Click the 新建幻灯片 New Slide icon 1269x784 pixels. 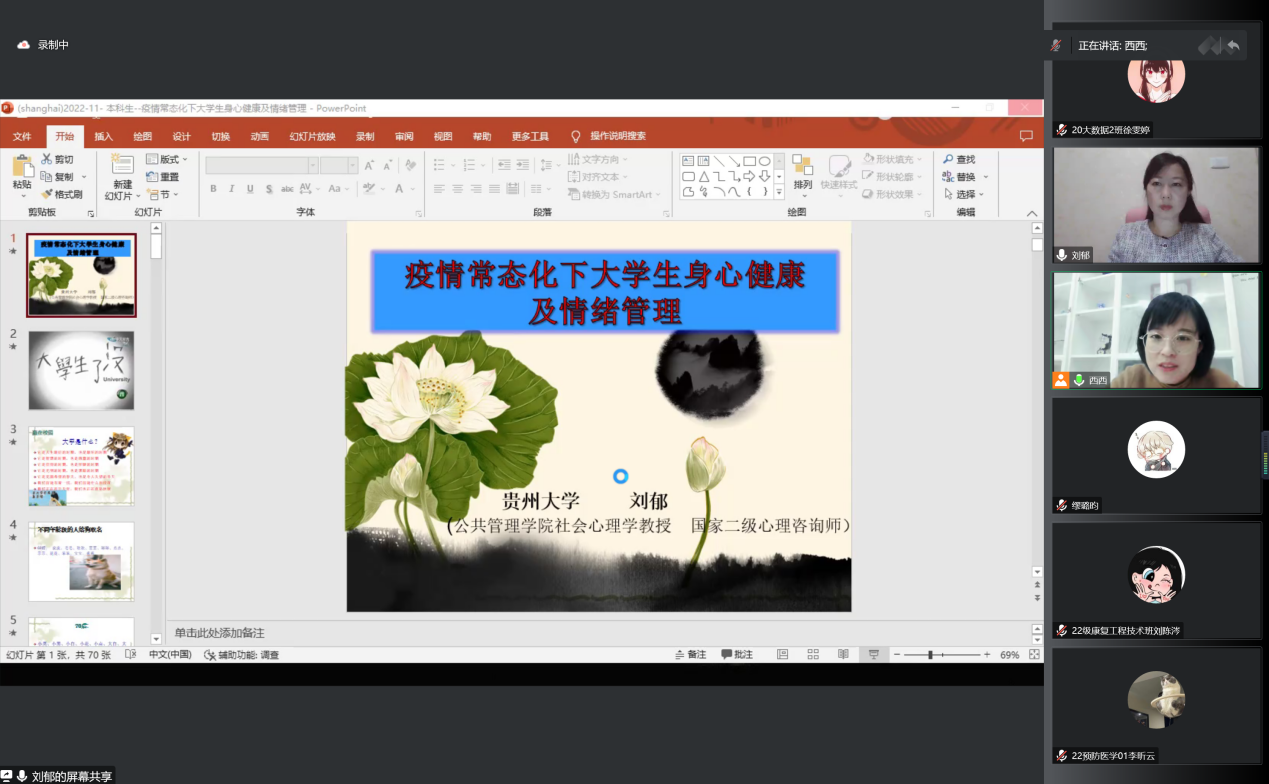pyautogui.click(x=122, y=166)
